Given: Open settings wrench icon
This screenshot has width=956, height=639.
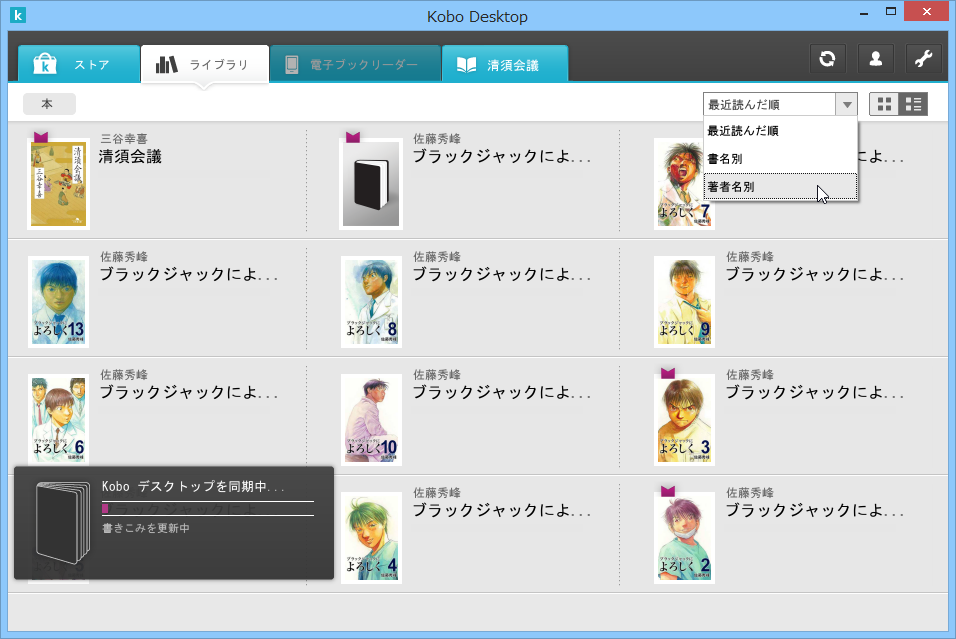Looking at the screenshot, I should [923, 59].
